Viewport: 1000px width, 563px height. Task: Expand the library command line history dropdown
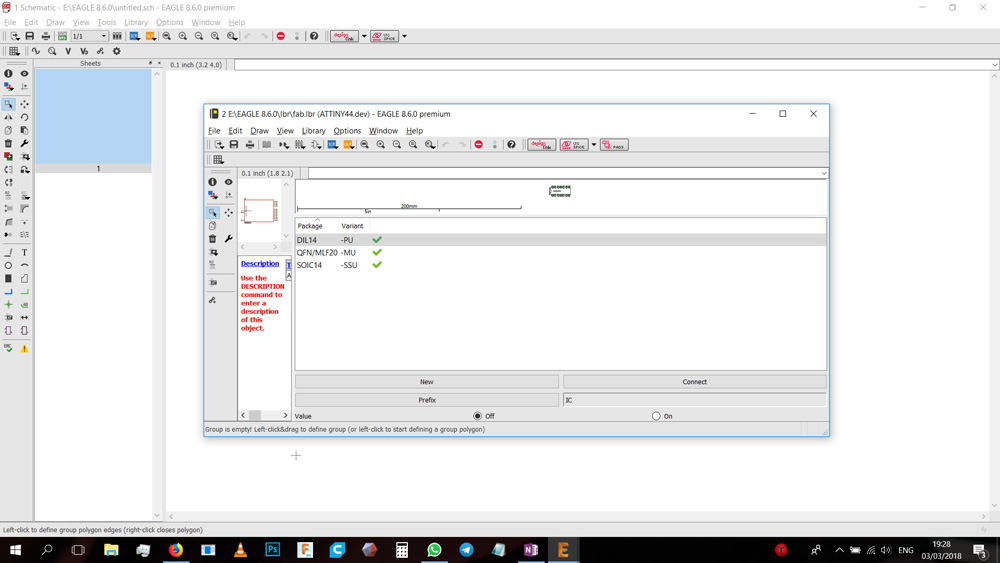pos(823,173)
